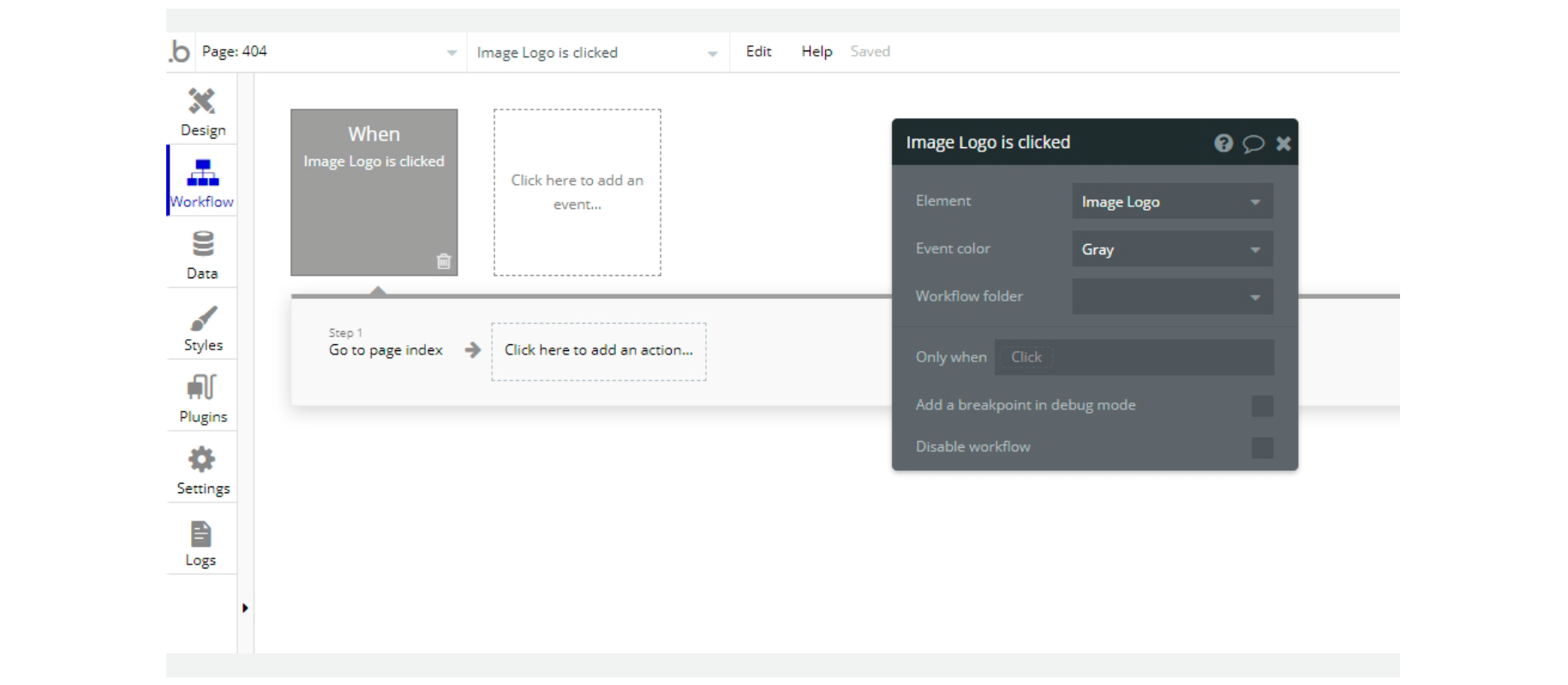Select the Data icon in sidebar
Image resolution: width=1568 pixels, height=685 pixels.
tap(203, 244)
